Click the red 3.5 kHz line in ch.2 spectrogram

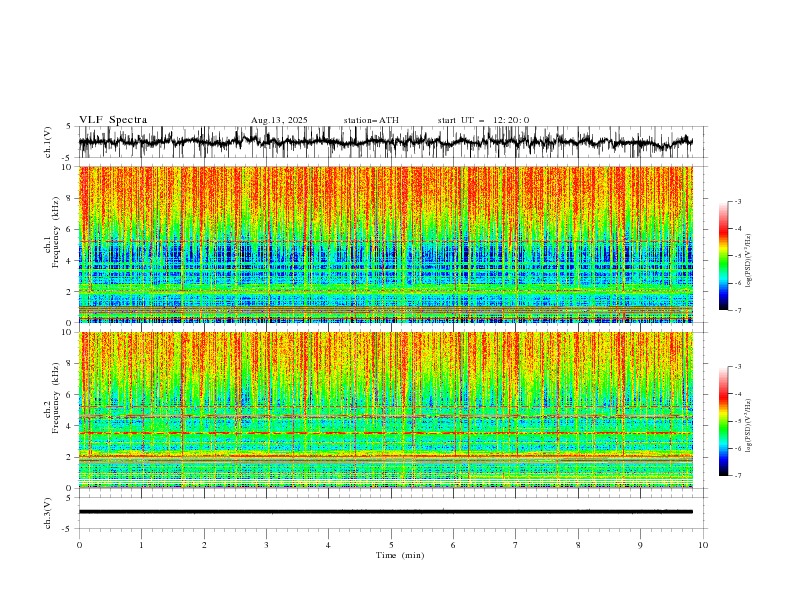click(x=386, y=433)
